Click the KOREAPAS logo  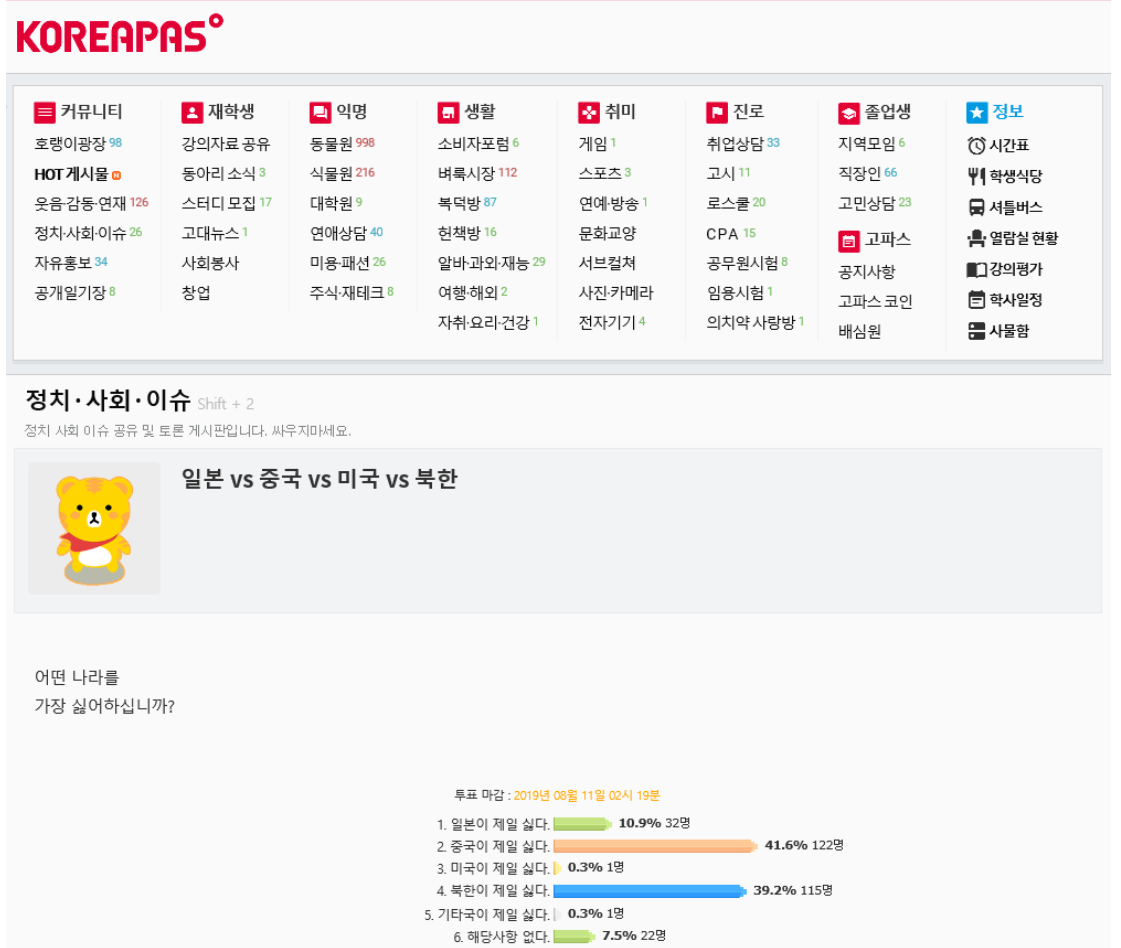click(119, 36)
